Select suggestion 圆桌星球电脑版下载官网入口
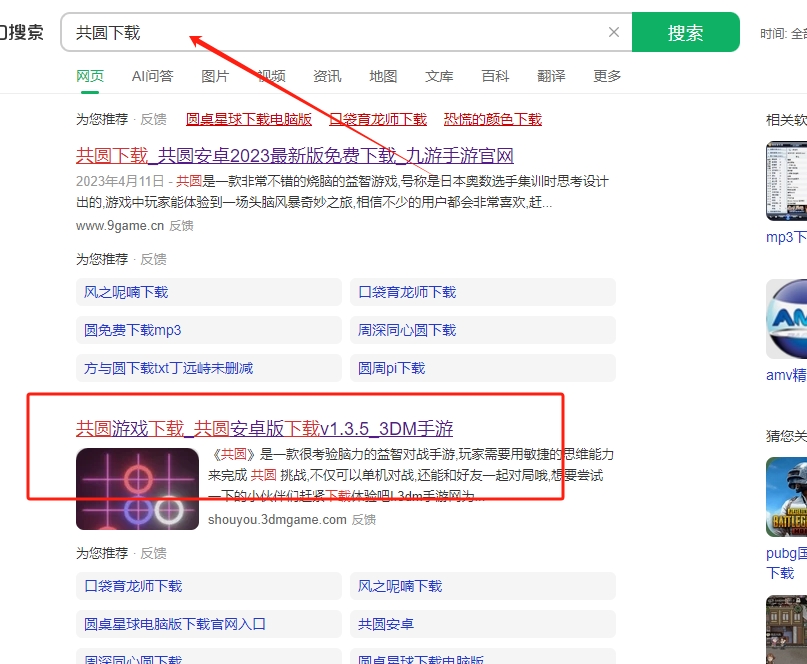 [209, 624]
